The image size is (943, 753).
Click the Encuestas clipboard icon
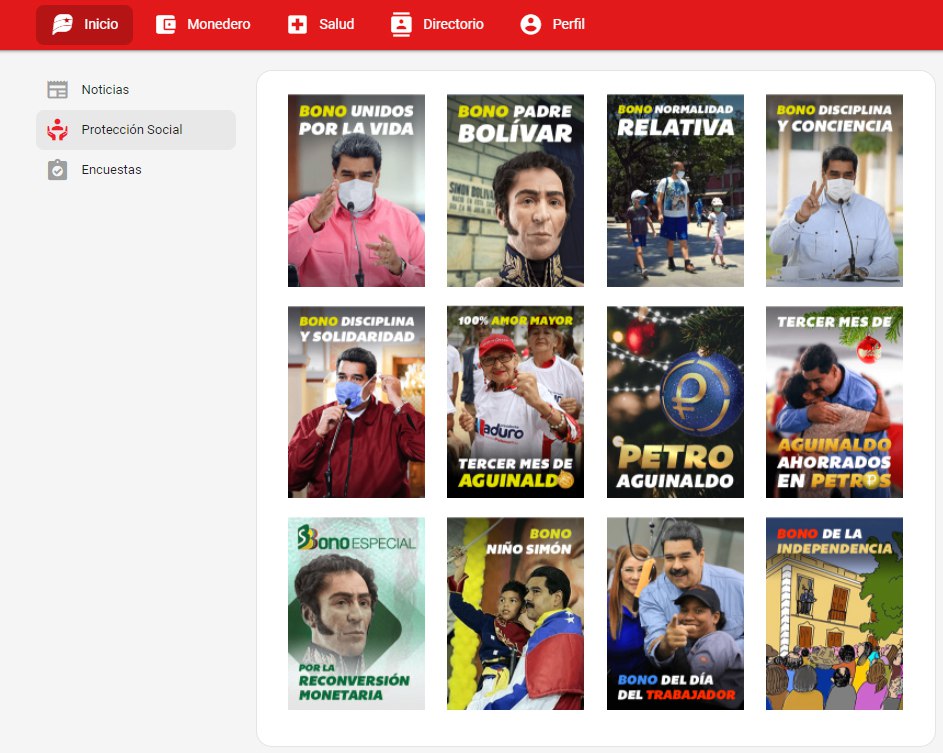pyautogui.click(x=58, y=170)
